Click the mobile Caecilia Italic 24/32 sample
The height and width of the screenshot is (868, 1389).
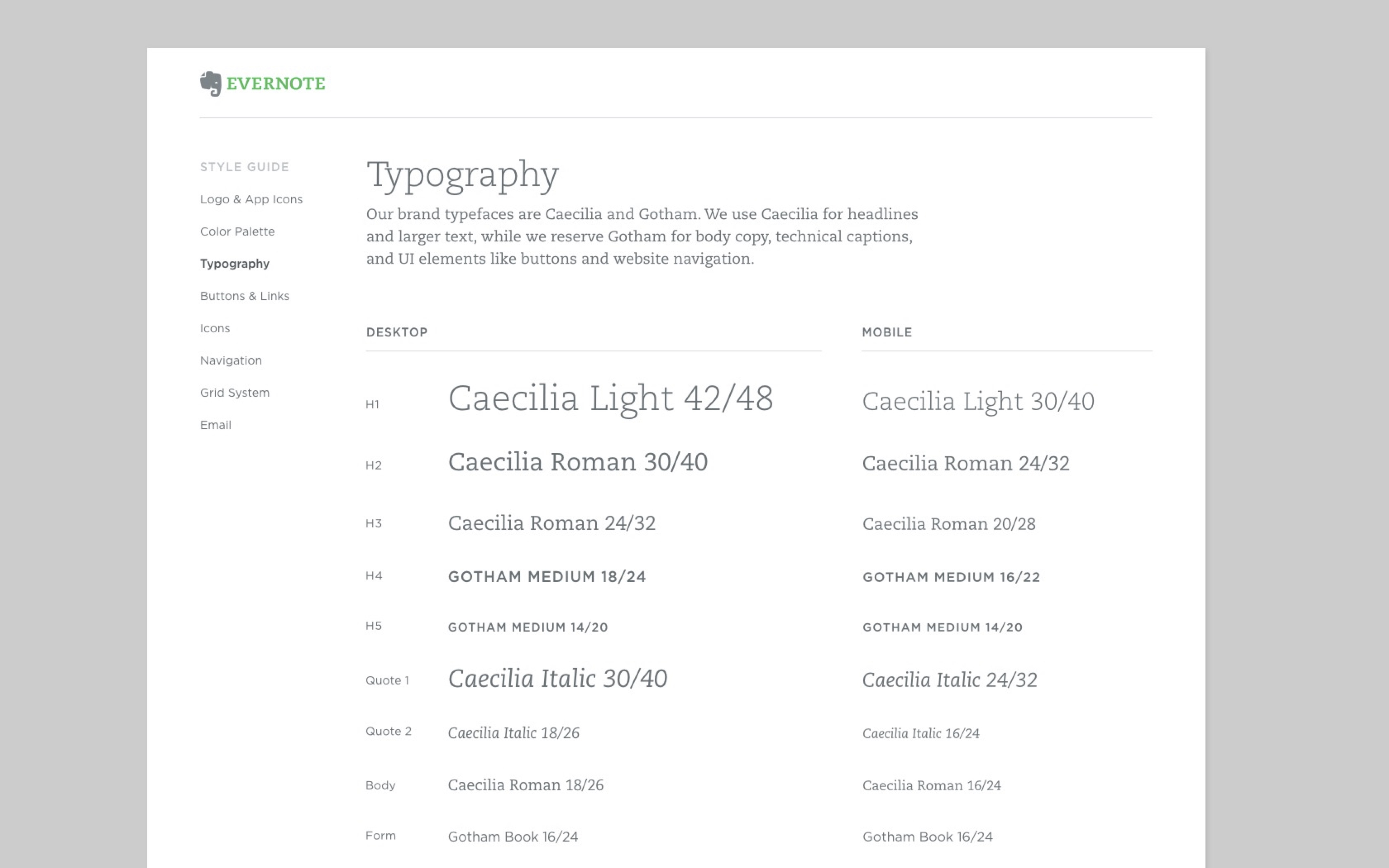949,680
